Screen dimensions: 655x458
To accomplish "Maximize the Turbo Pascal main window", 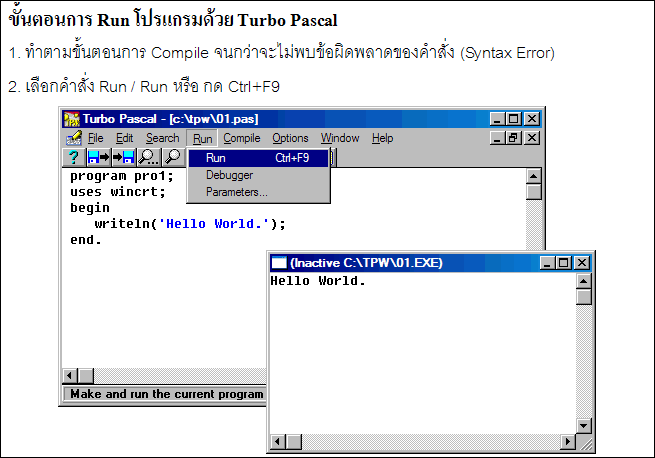I will coord(513,119).
